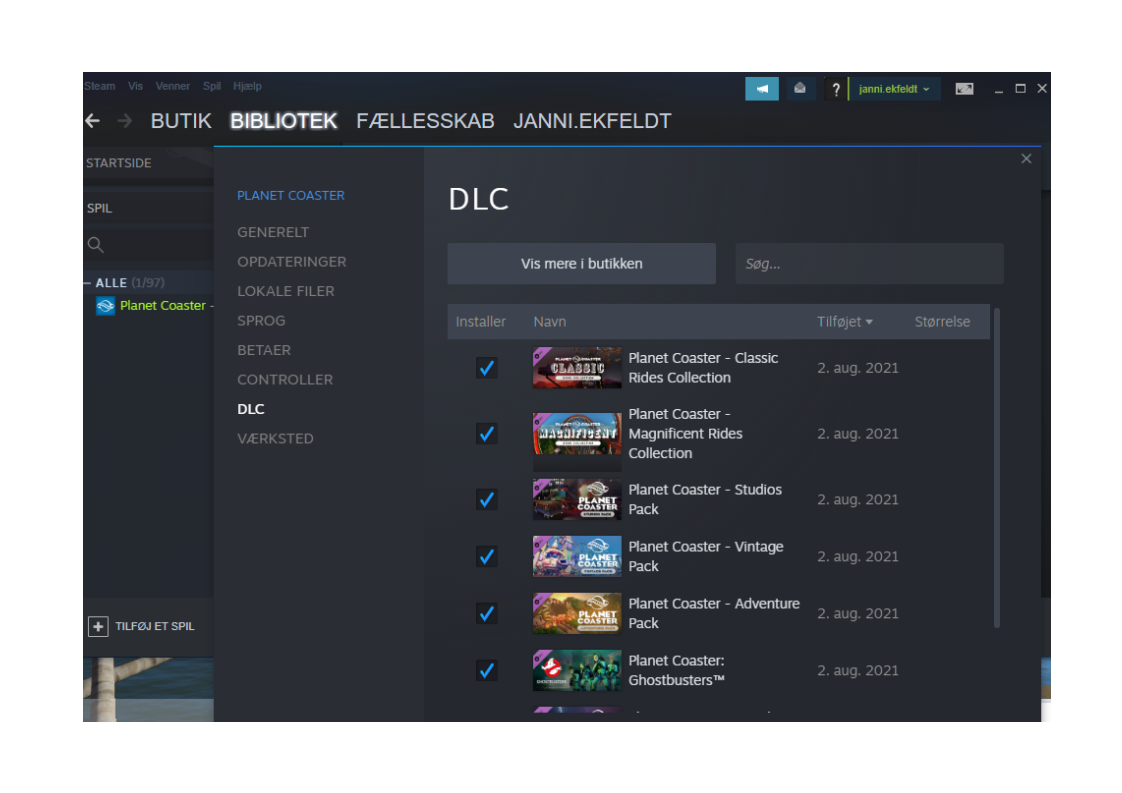The image size is (1122, 793).
Task: Select OPDATERINGER in properties sidebar
Action: point(292,262)
